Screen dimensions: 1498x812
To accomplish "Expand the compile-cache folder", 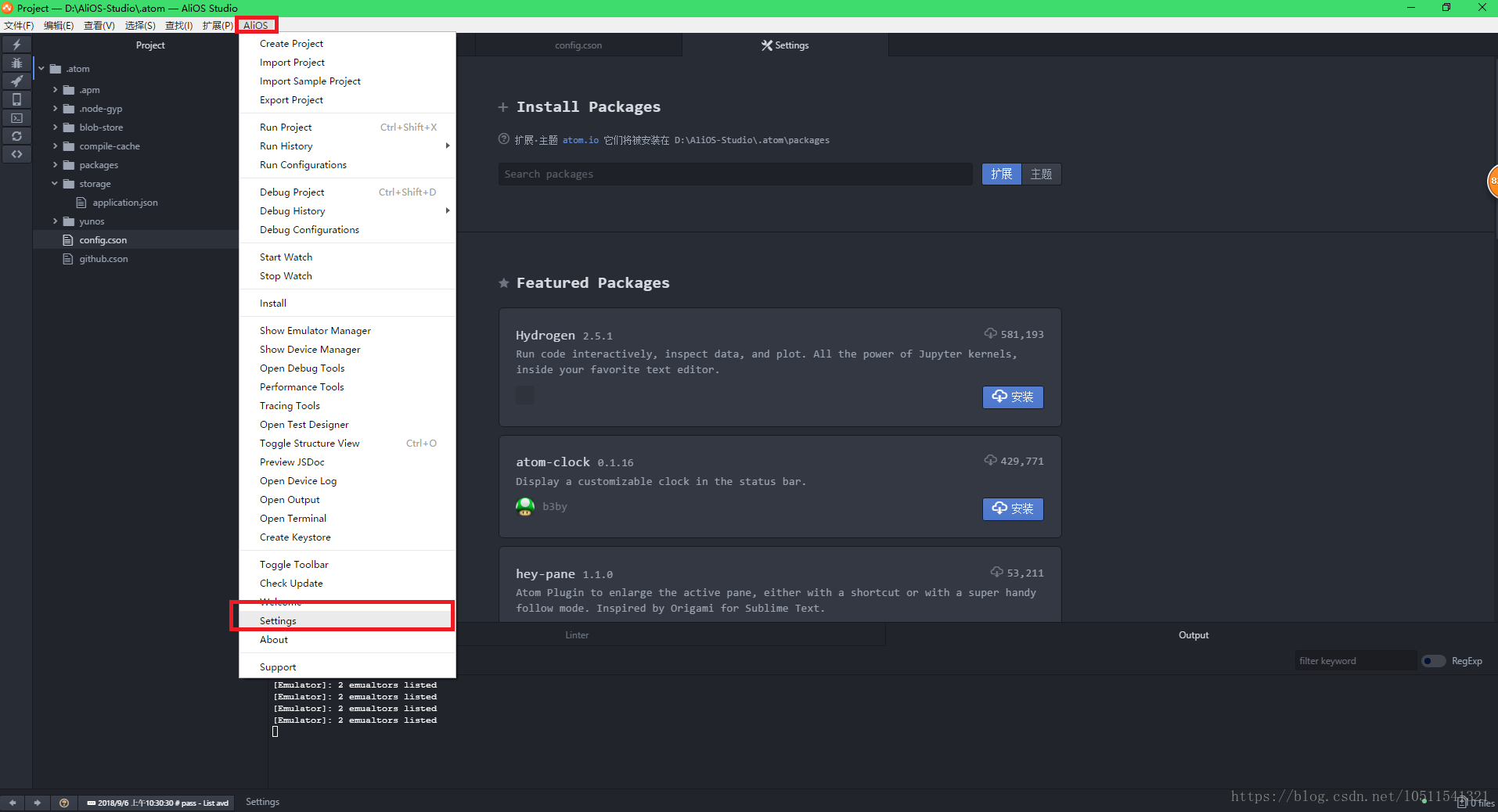I will [x=55, y=146].
